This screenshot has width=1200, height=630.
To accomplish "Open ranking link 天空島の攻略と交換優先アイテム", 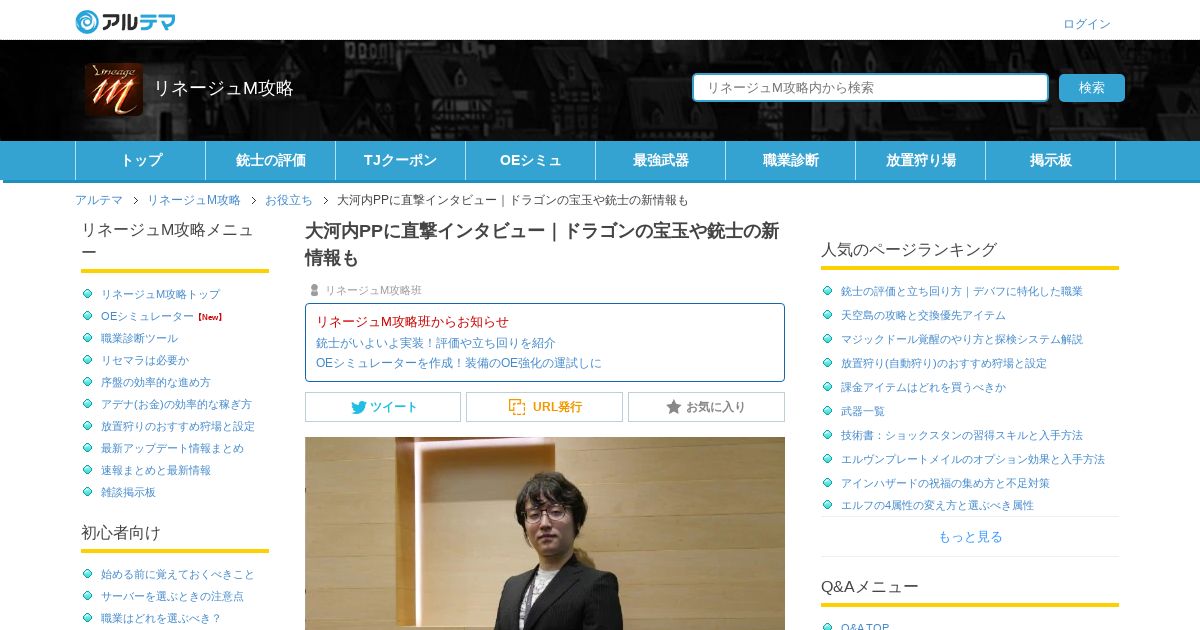I will [923, 315].
